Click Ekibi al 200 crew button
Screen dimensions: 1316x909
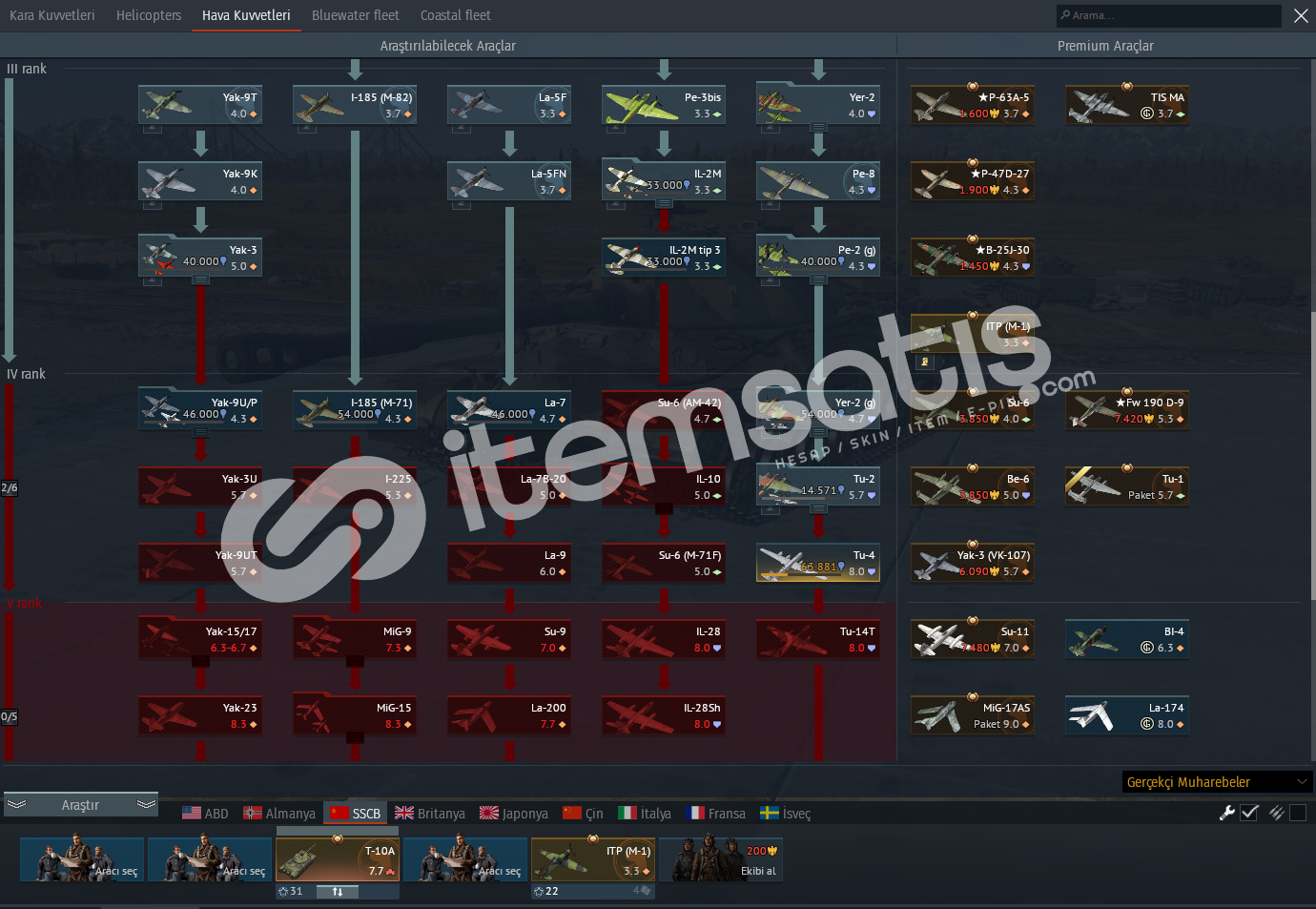pyautogui.click(x=721, y=859)
